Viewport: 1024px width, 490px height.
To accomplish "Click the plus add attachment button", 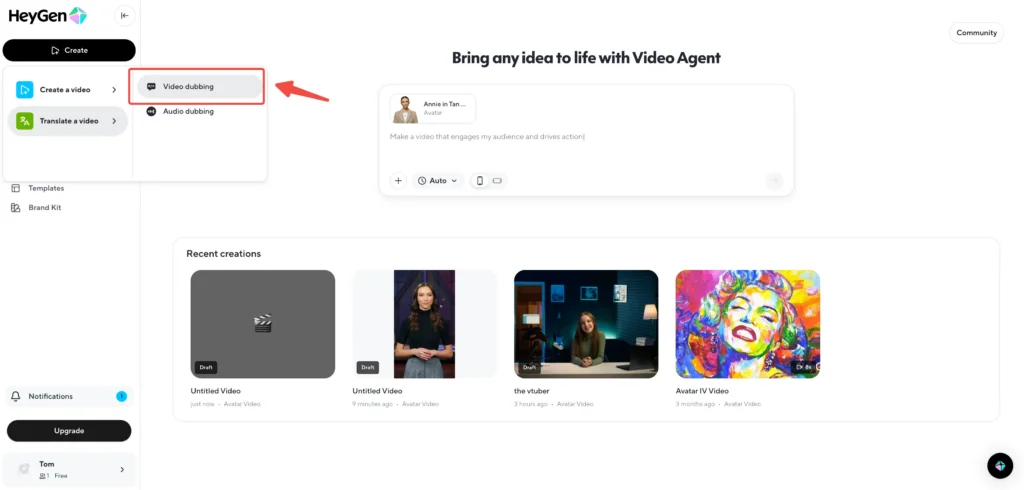I will click(398, 180).
